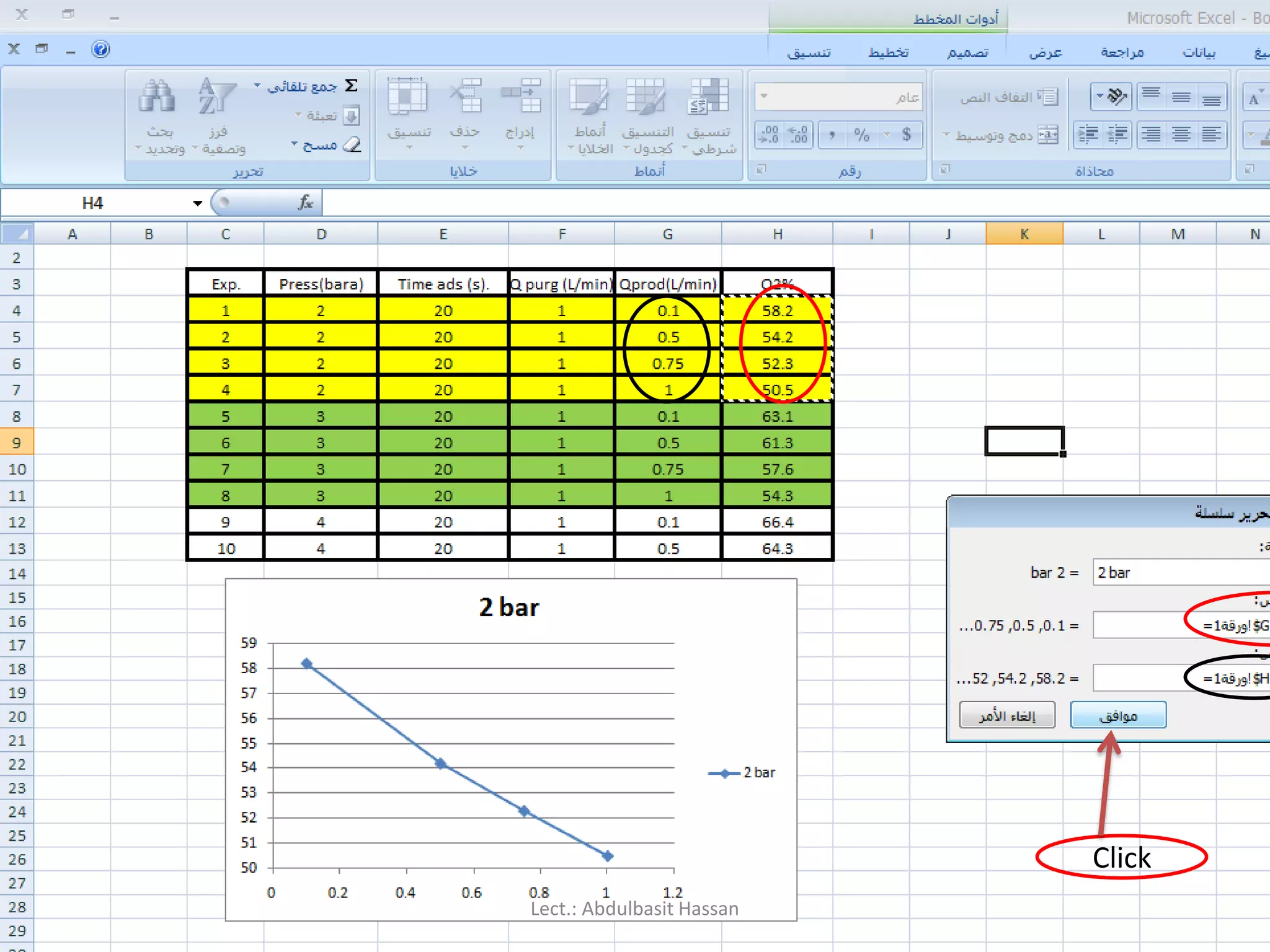Click the Percent style button
The width and height of the screenshot is (1270, 952).
tap(861, 134)
